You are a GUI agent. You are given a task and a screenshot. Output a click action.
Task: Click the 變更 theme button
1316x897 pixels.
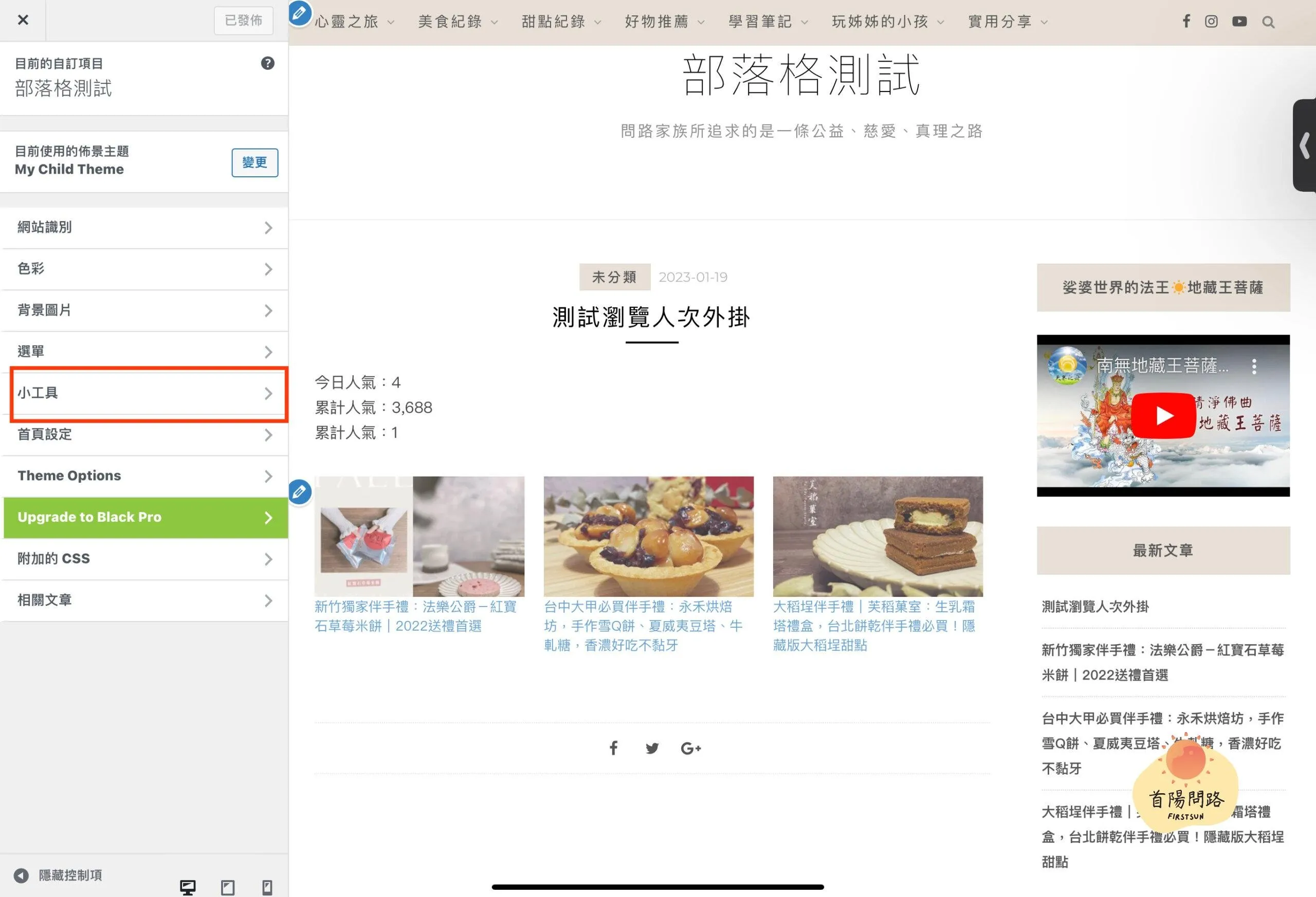(254, 162)
